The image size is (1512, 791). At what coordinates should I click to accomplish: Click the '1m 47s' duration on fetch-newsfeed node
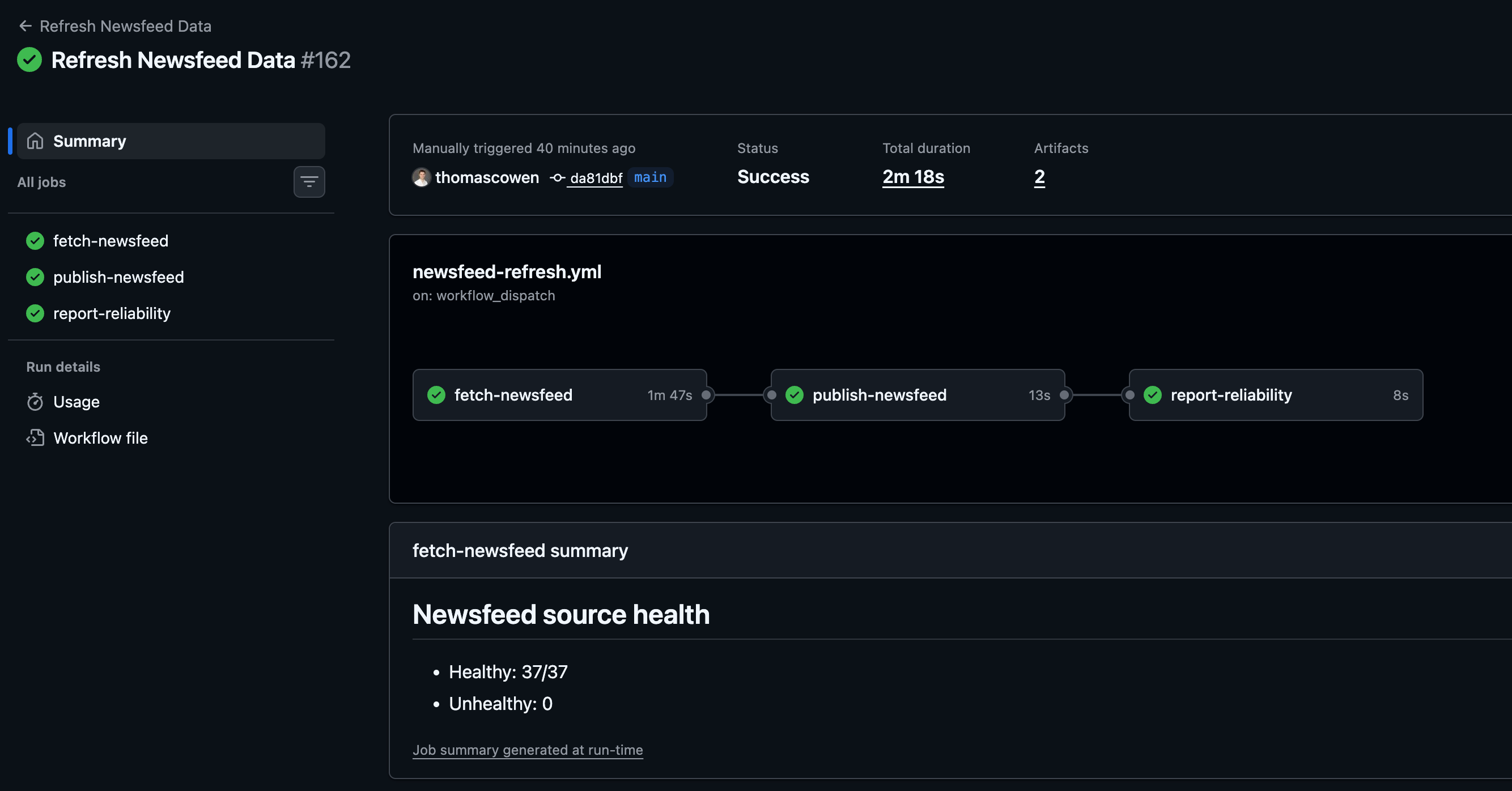click(x=670, y=395)
